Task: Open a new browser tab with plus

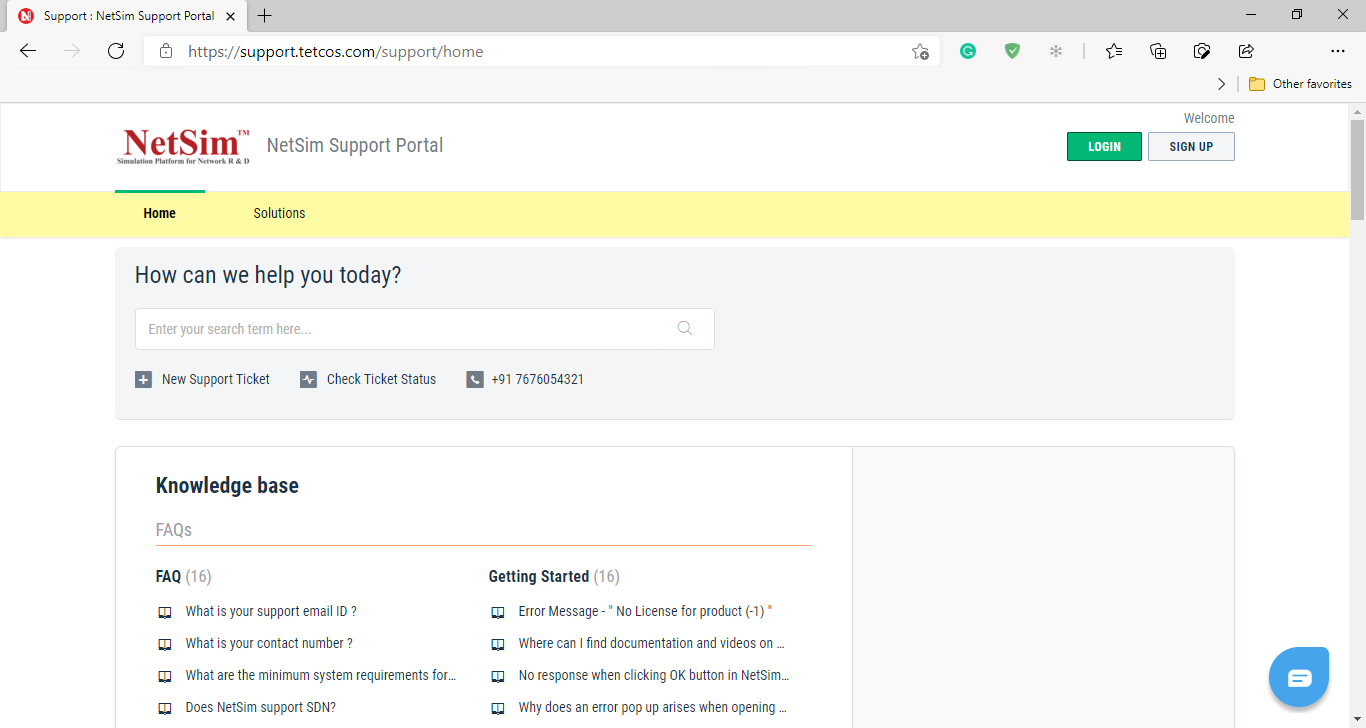Action: pyautogui.click(x=264, y=16)
